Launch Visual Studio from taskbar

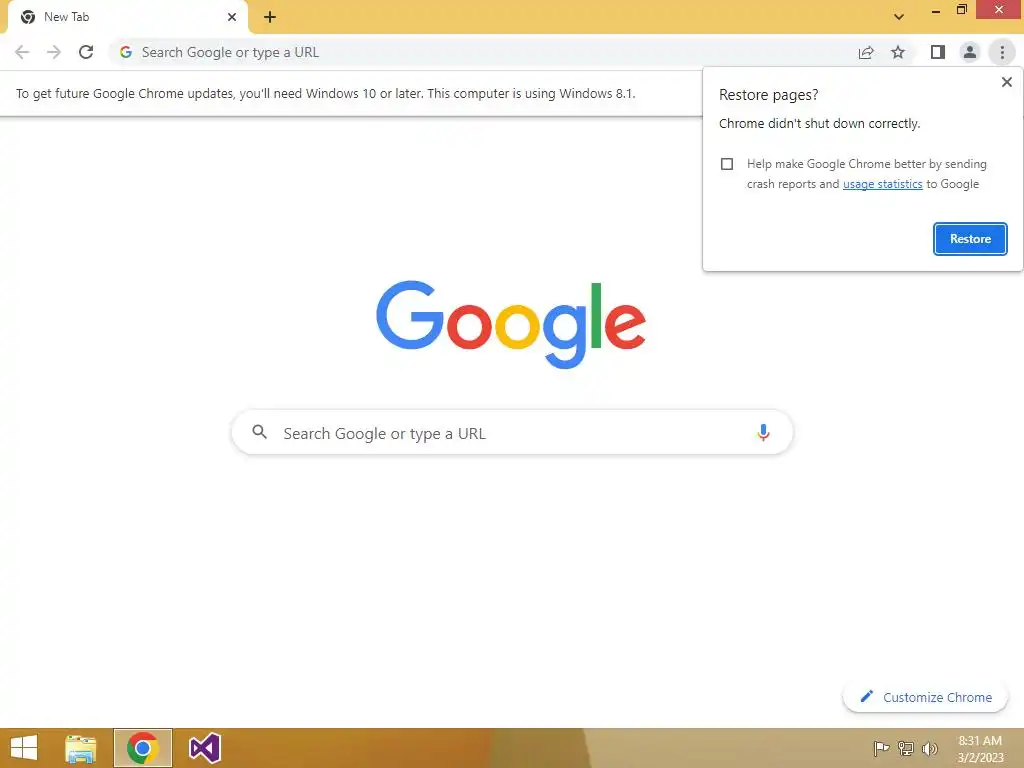(204, 748)
